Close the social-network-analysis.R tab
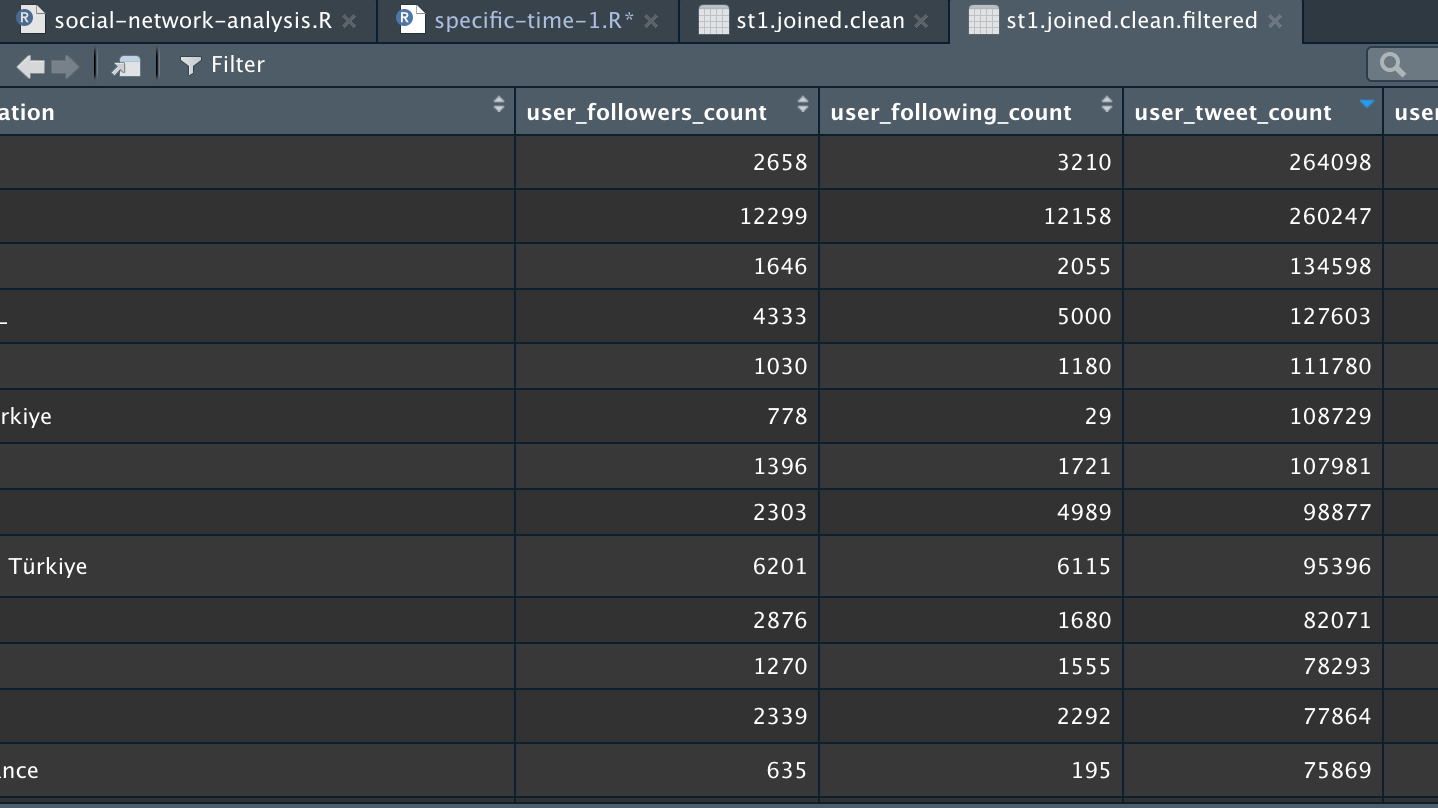 click(x=349, y=21)
